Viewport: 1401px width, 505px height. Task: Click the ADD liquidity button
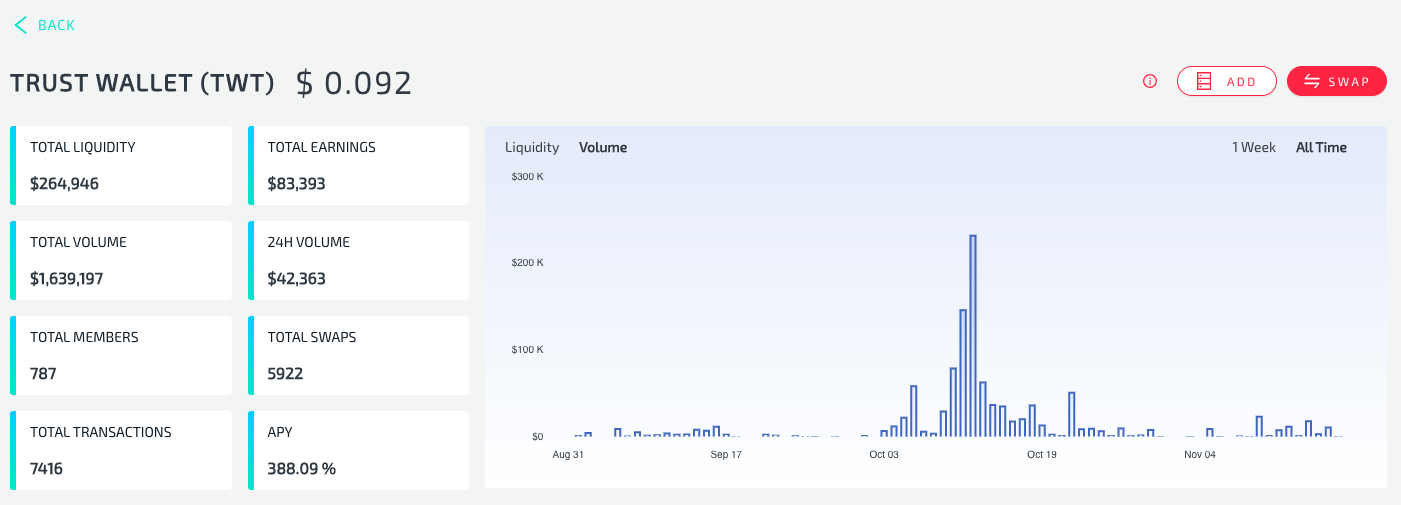[1227, 82]
